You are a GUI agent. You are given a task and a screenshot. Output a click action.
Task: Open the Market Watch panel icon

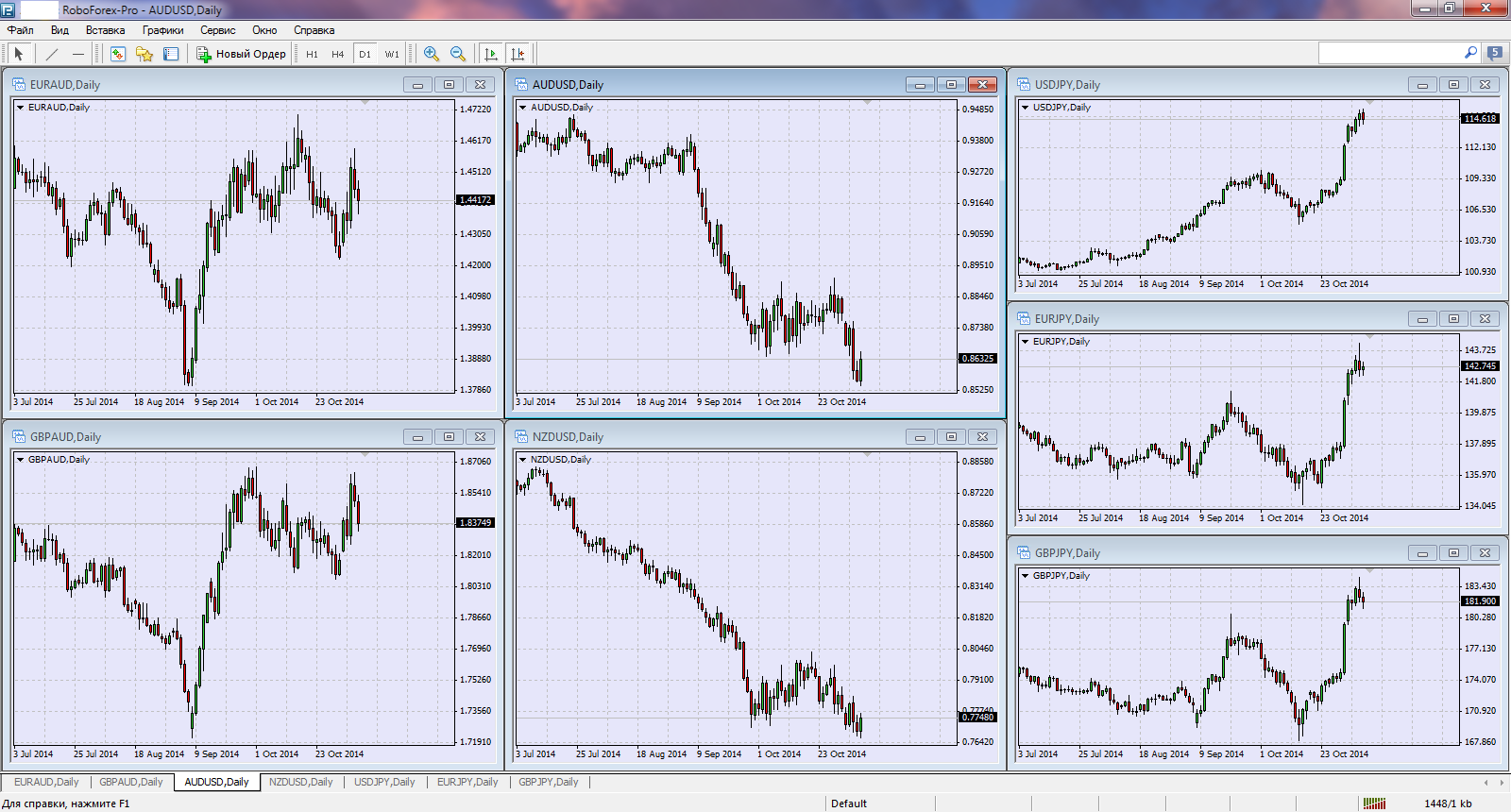(x=118, y=54)
